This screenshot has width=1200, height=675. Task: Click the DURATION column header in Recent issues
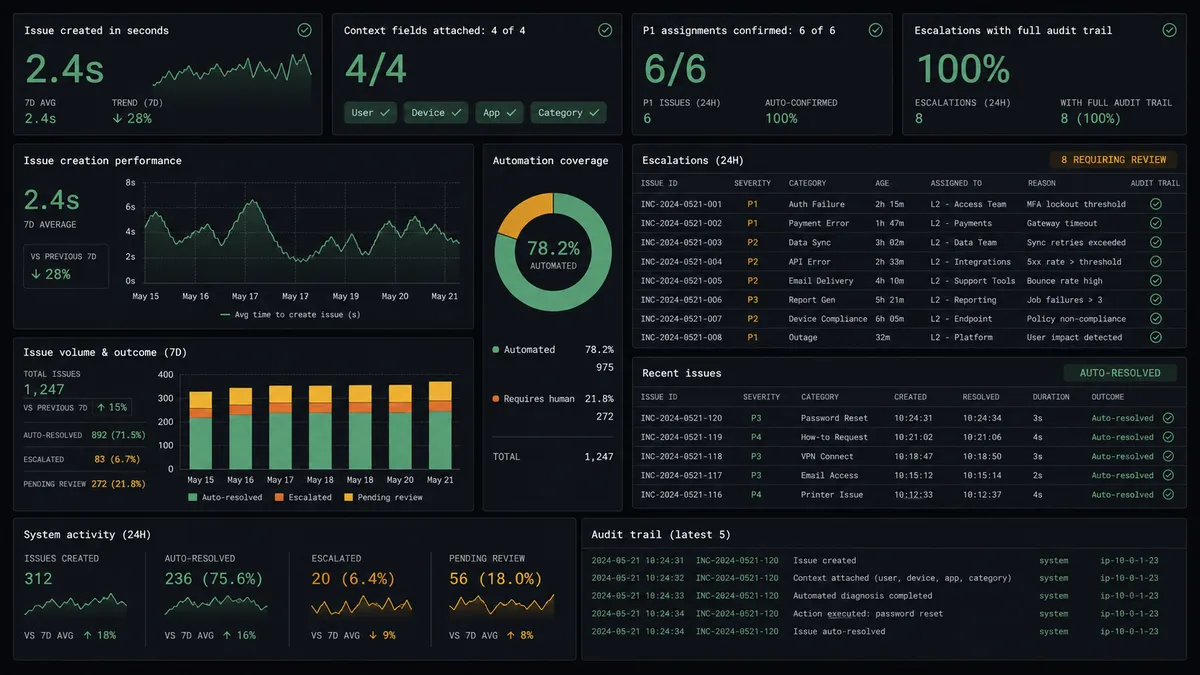1051,397
